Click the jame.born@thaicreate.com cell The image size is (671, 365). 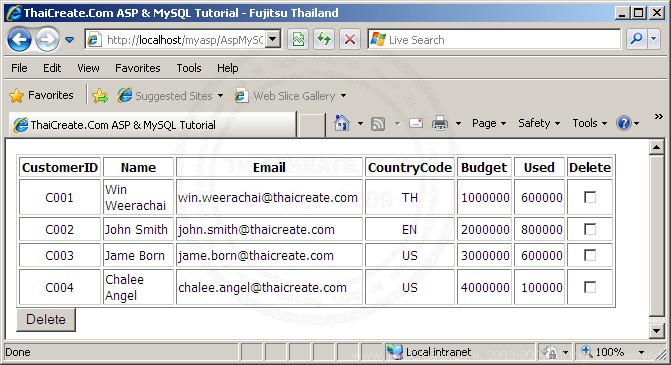[x=269, y=255]
